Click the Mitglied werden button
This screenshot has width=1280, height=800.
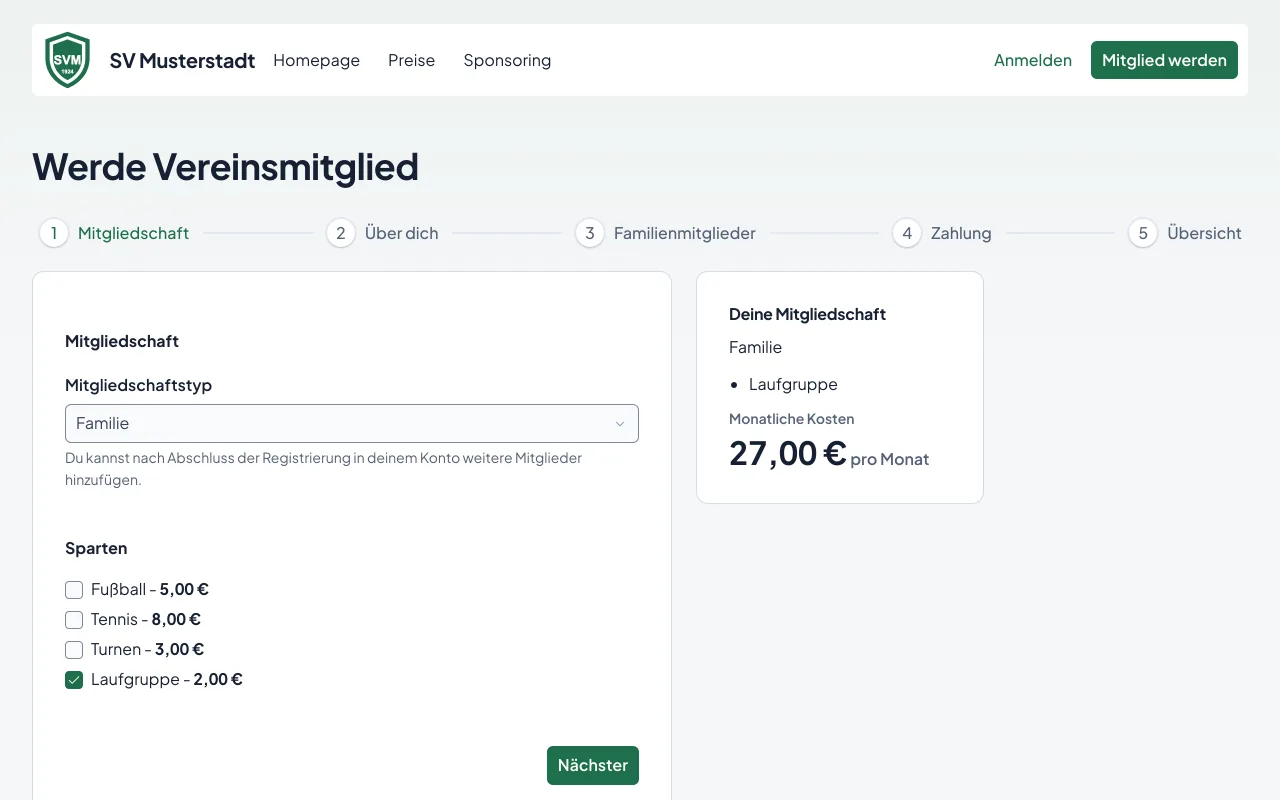(x=1164, y=60)
